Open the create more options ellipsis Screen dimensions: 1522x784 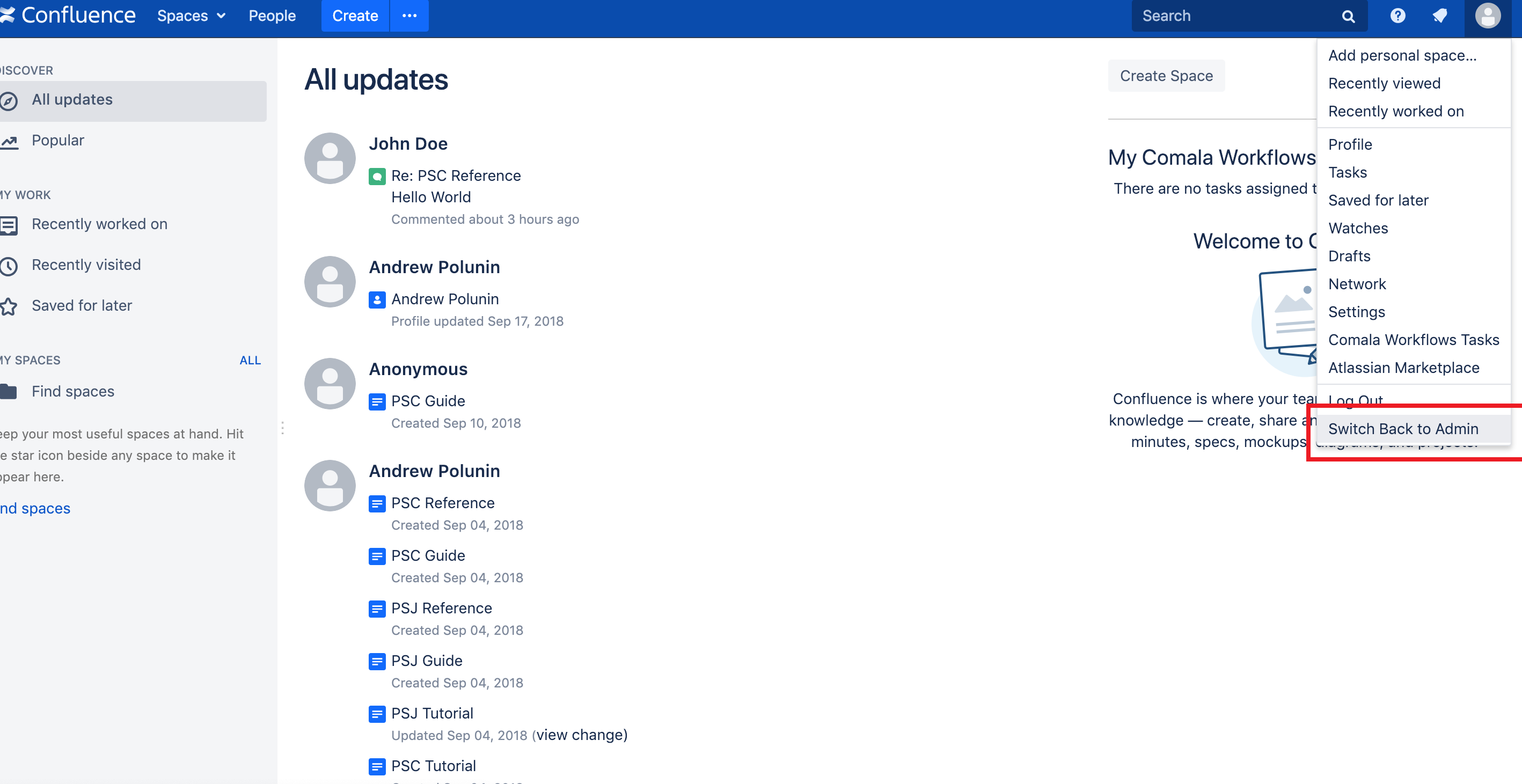(x=409, y=16)
